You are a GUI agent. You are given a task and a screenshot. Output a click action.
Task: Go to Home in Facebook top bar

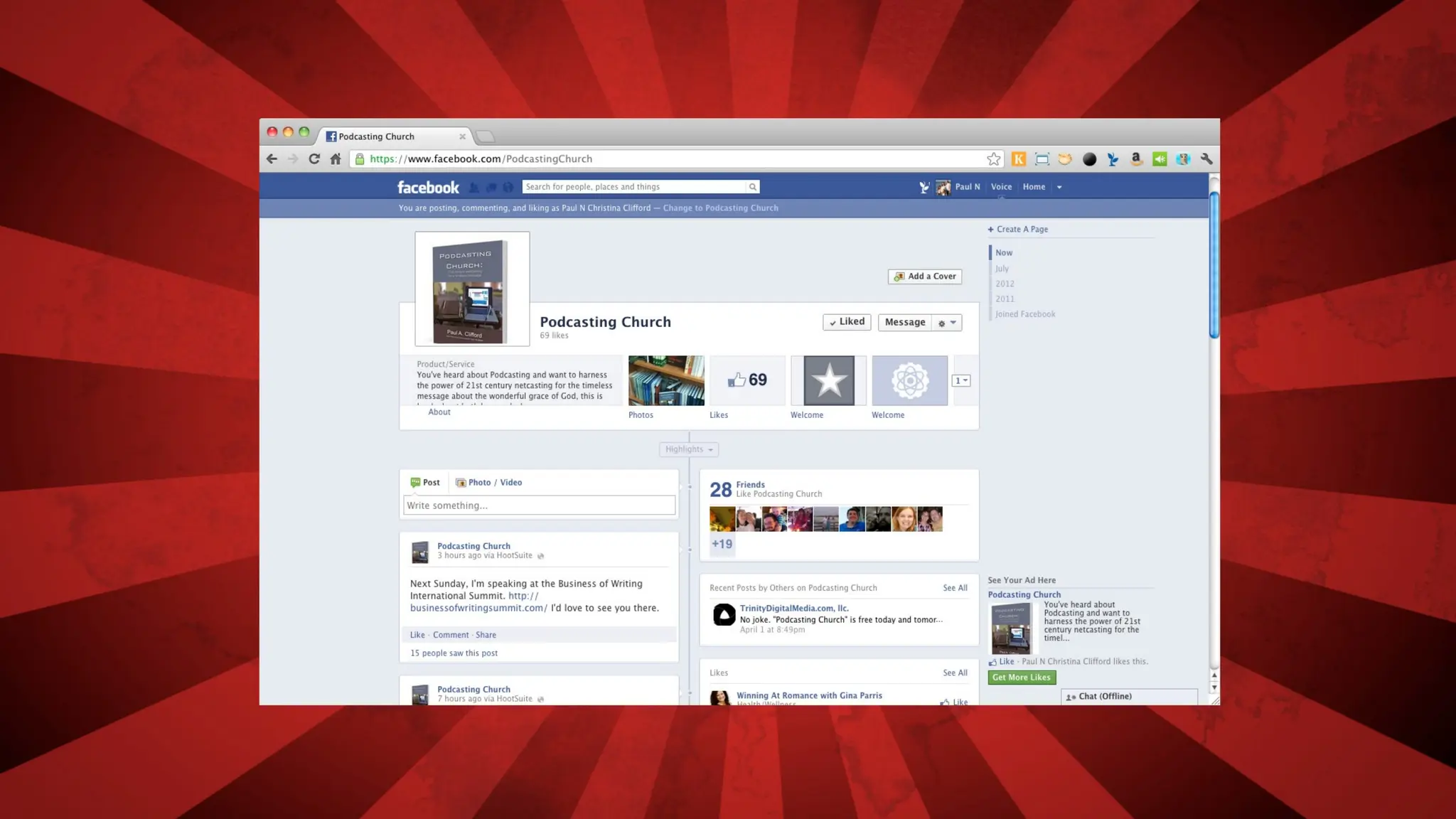click(x=1034, y=187)
